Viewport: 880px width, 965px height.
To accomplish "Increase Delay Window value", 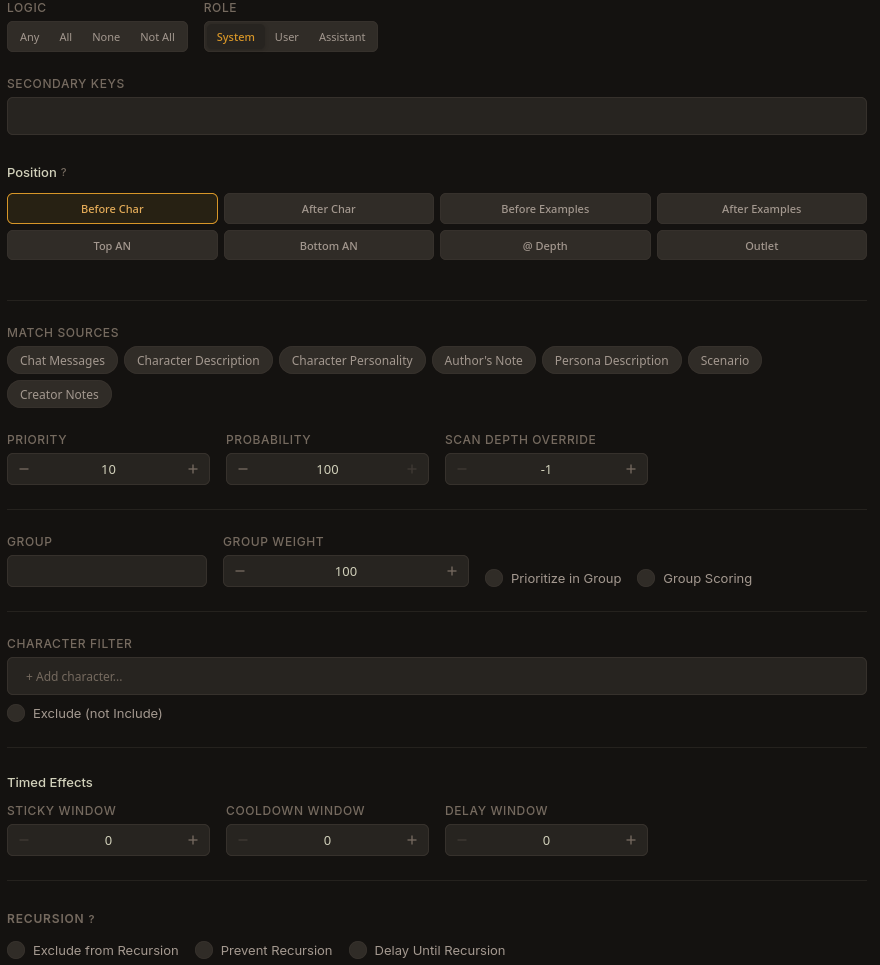I will click(x=631, y=840).
